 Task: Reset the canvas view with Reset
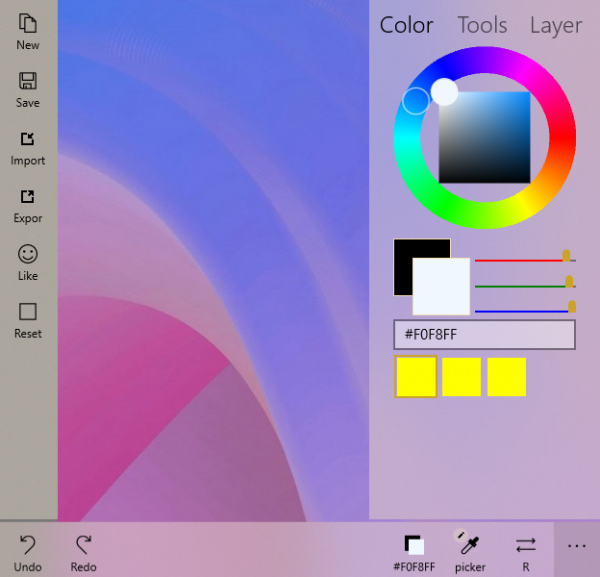click(x=28, y=321)
